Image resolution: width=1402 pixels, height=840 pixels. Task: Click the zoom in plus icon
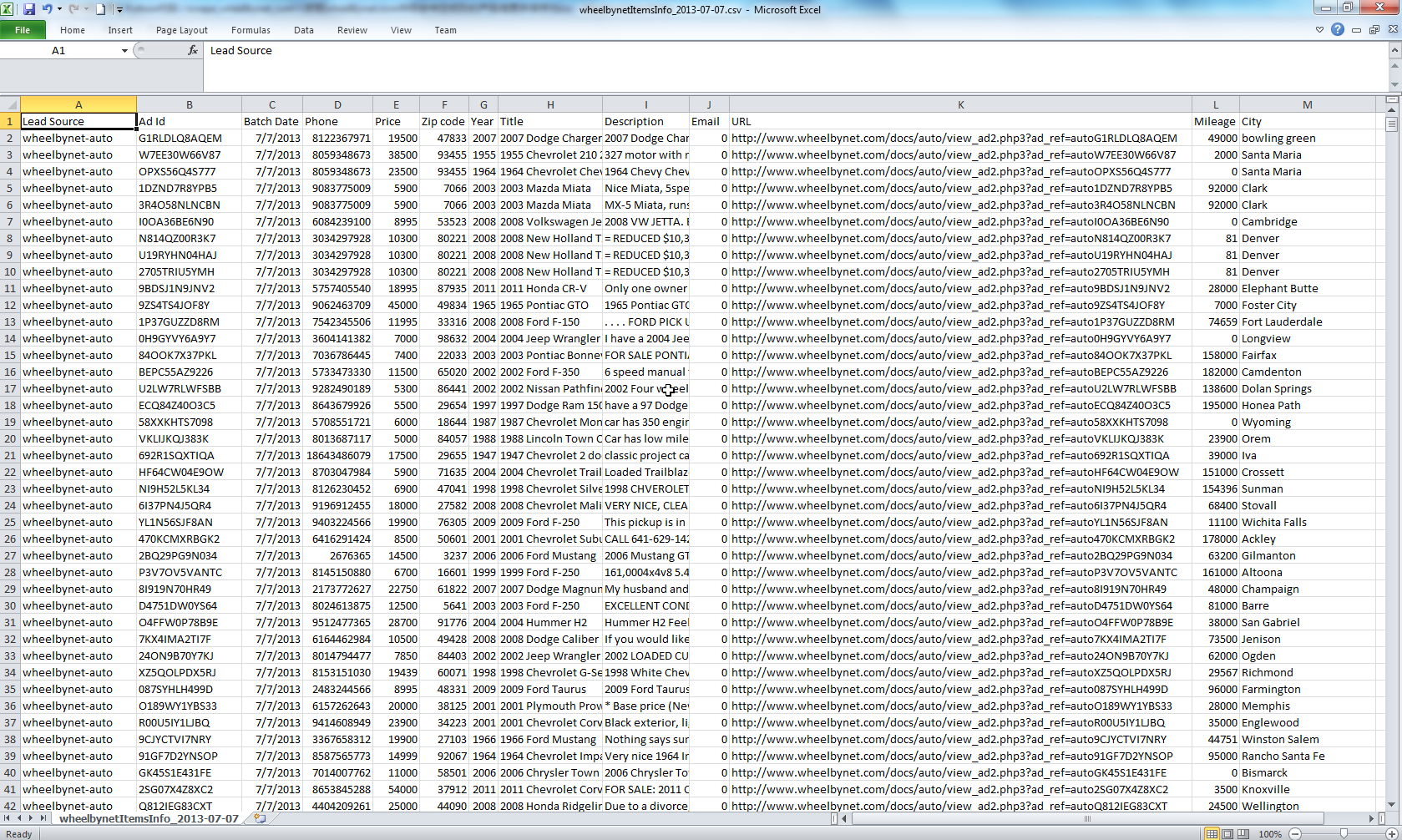click(1391, 833)
